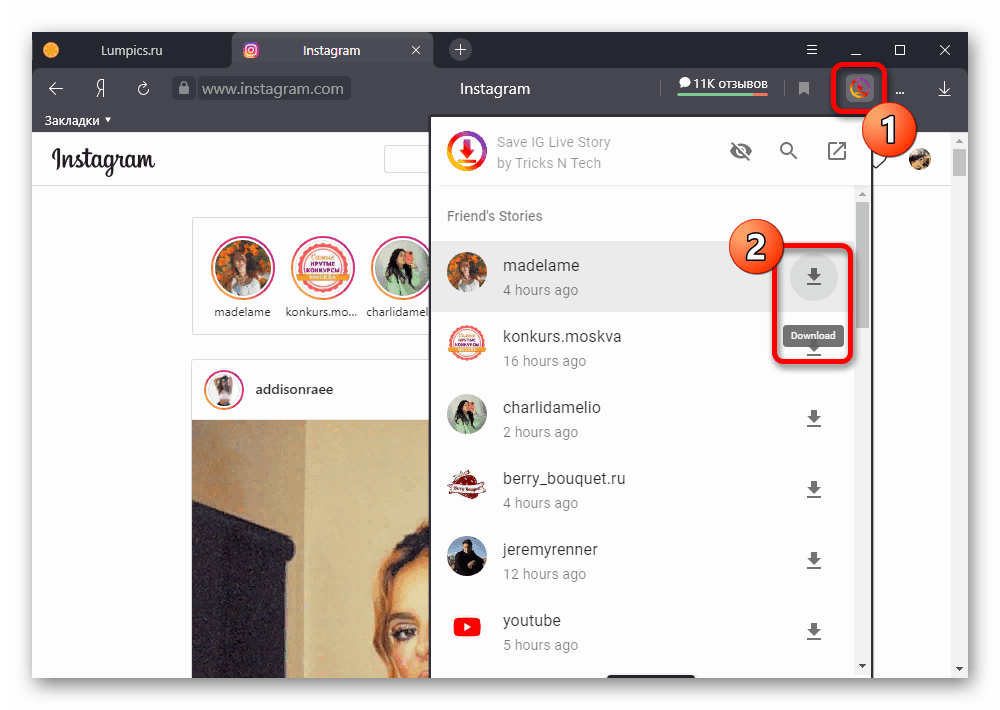Select jeremyrenner in stories list

[643, 560]
